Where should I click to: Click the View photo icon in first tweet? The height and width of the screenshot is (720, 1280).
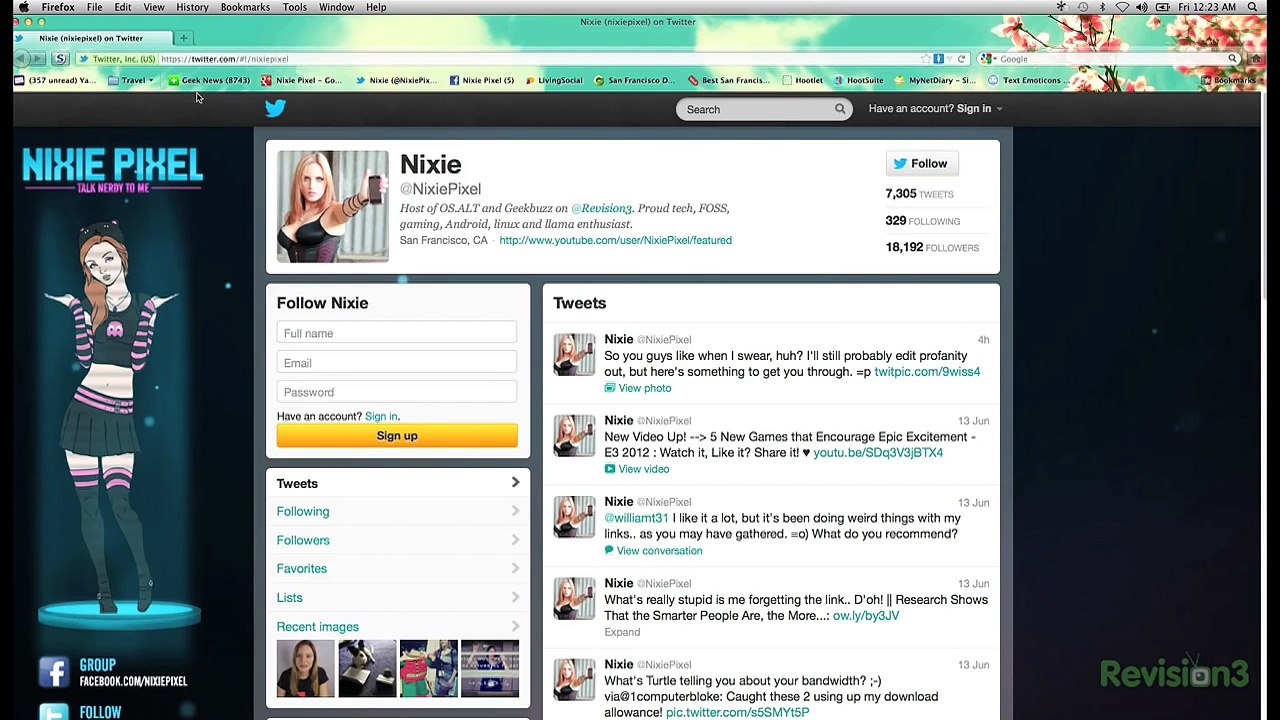[x=609, y=388]
